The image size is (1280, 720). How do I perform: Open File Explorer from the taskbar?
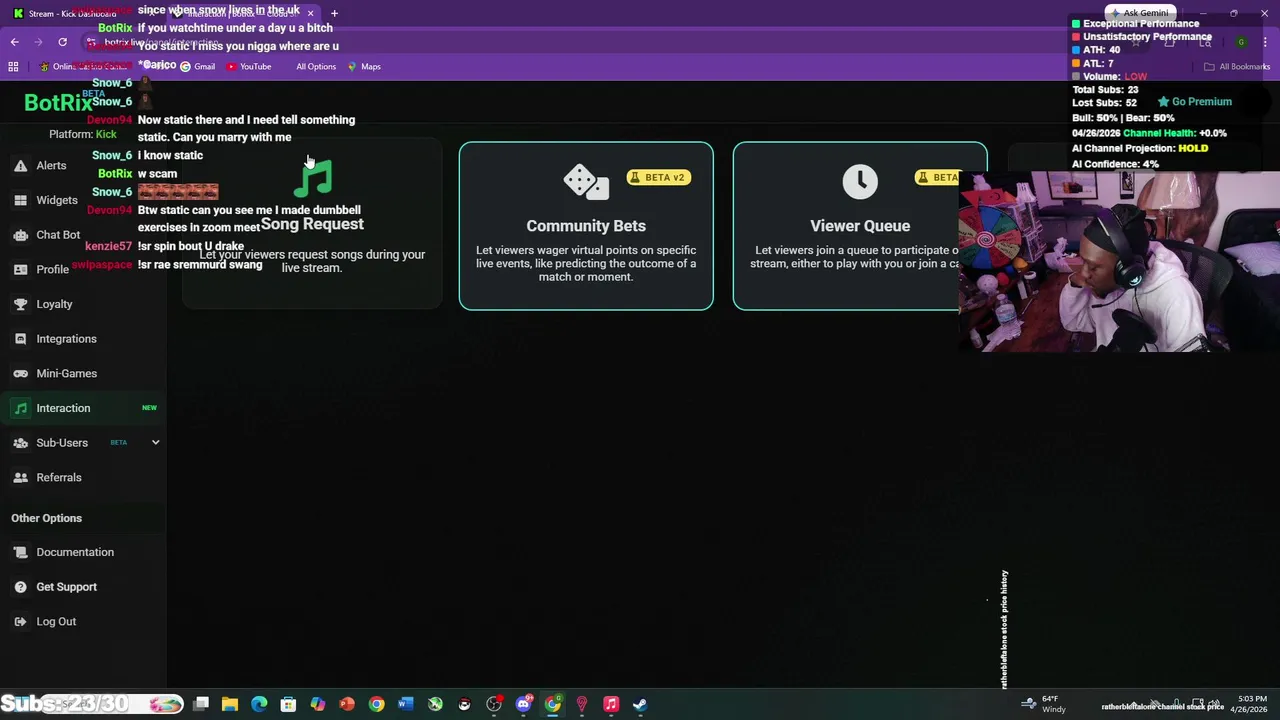230,704
